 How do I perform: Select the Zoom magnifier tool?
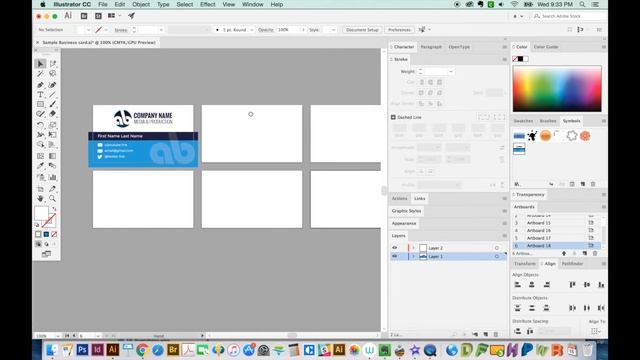[x=53, y=199]
